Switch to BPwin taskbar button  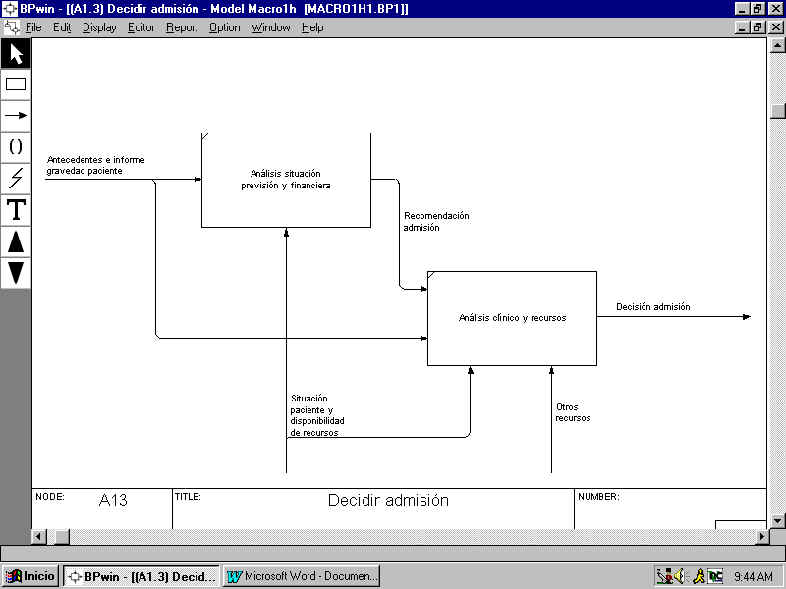click(x=141, y=575)
